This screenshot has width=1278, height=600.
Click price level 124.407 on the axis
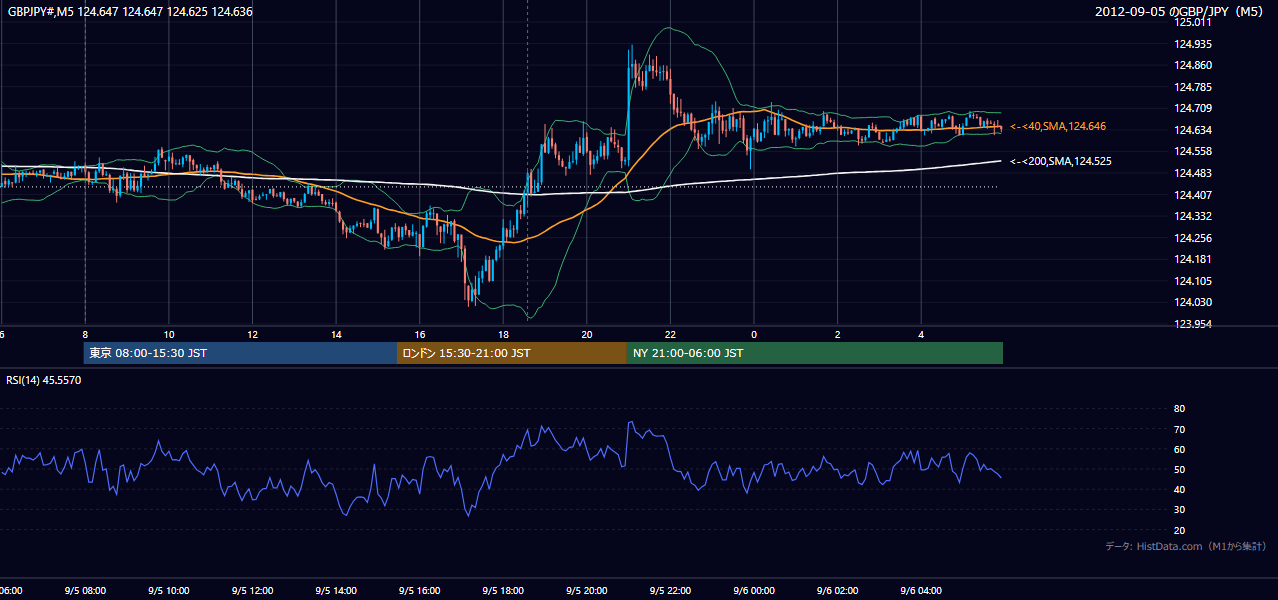click(x=1192, y=195)
